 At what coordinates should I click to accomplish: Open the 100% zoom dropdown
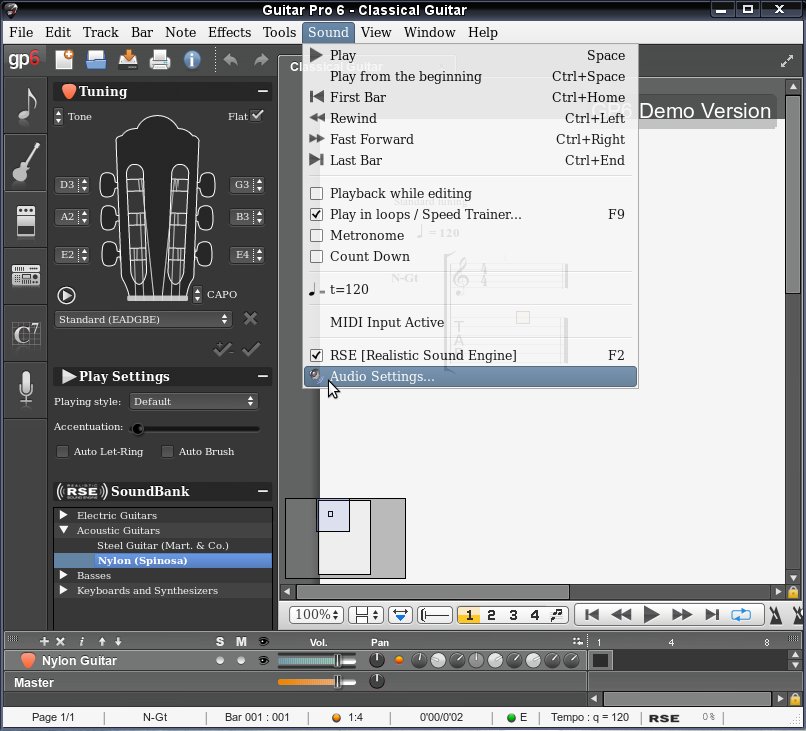(x=316, y=615)
